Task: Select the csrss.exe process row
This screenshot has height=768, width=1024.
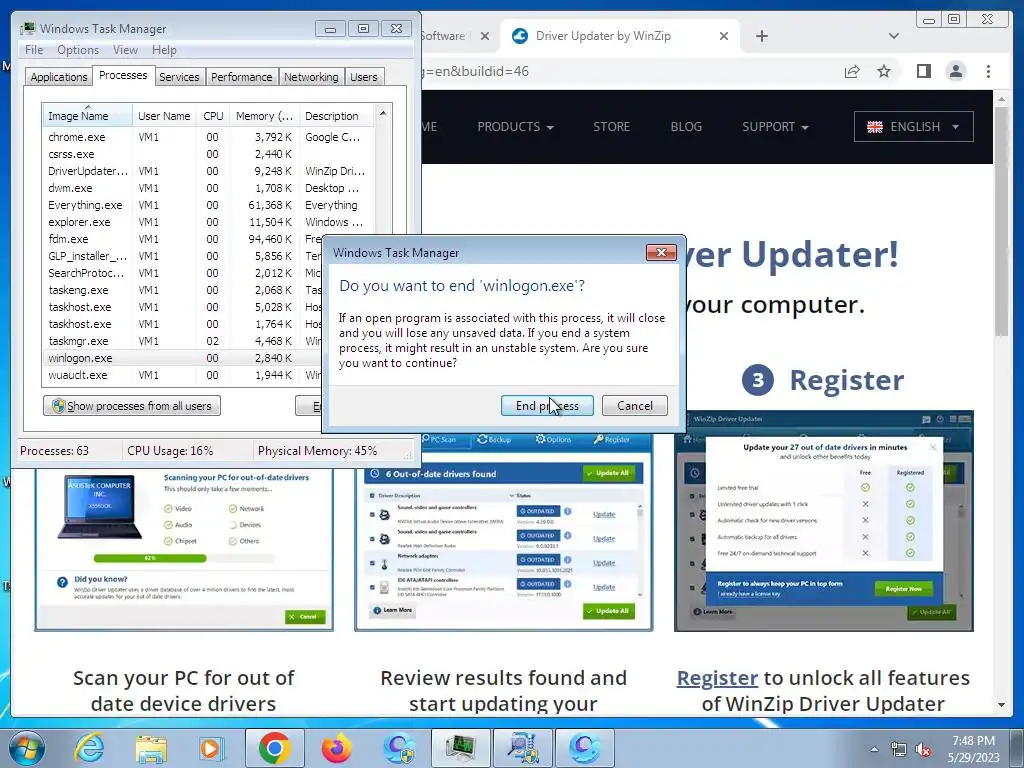Action: 208,154
